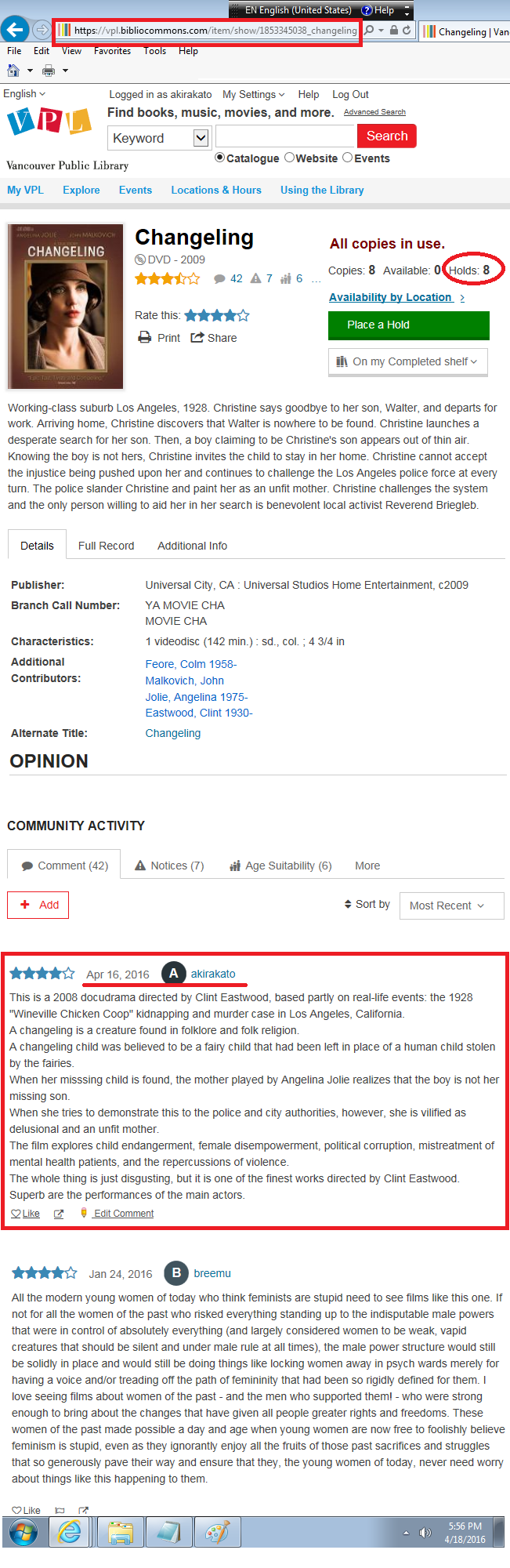Open the Favorites menu
This screenshot has height=1568, width=510.
[112, 51]
